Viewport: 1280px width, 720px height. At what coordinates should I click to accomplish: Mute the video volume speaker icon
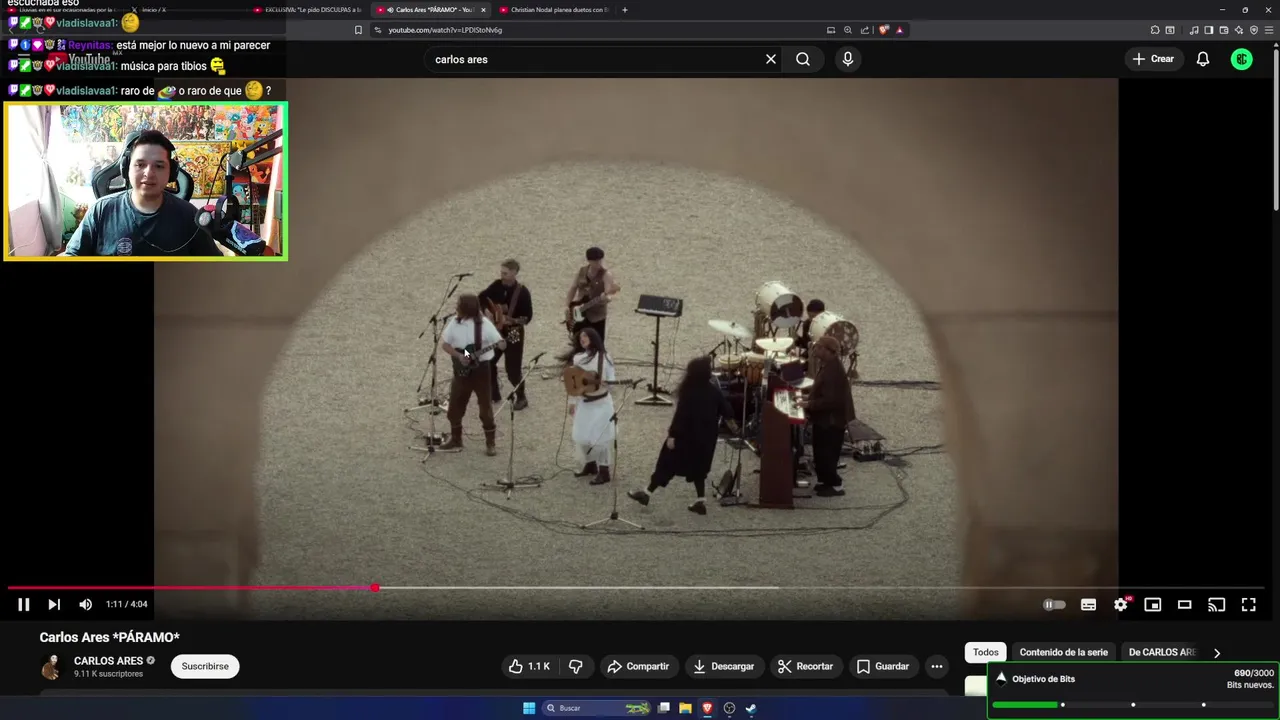[85, 604]
